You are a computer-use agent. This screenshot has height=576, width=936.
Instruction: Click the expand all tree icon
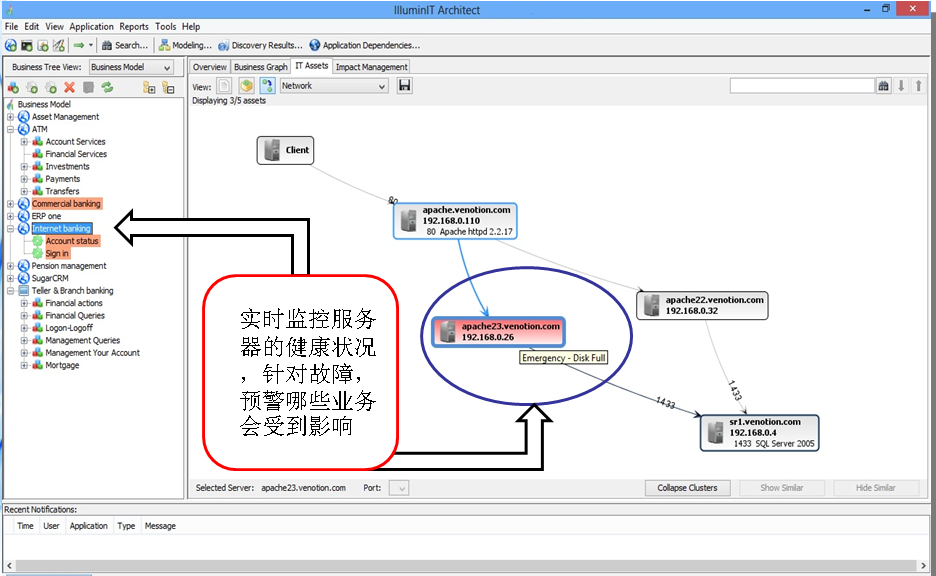149,88
